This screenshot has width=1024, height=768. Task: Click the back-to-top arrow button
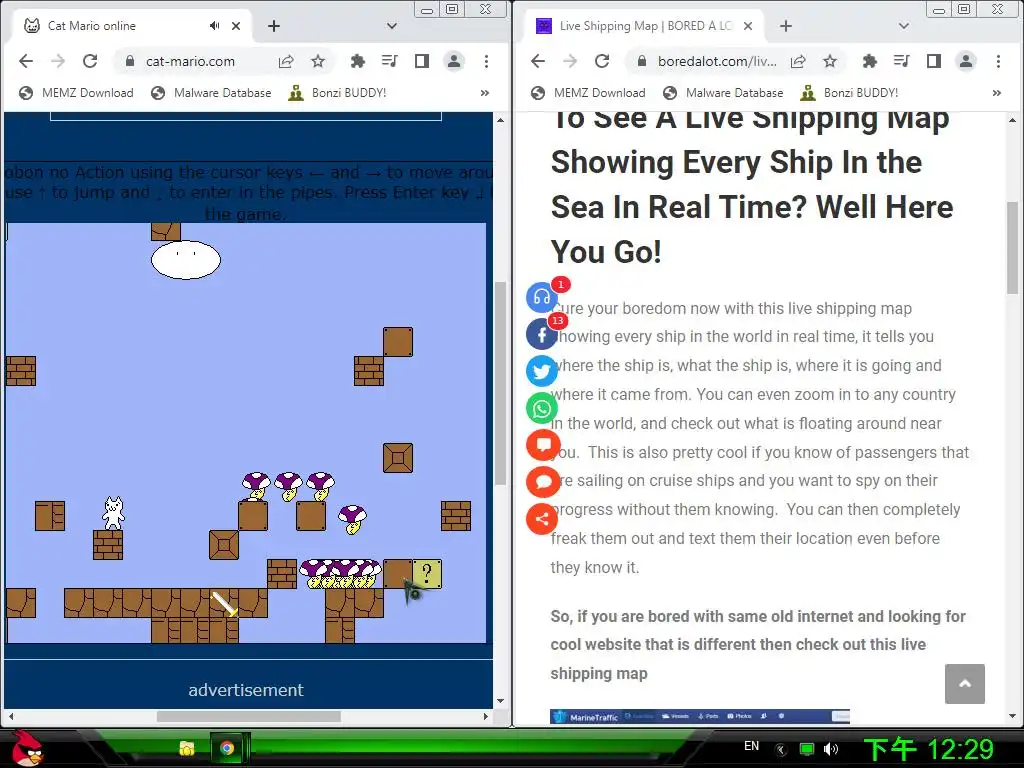pos(965,684)
